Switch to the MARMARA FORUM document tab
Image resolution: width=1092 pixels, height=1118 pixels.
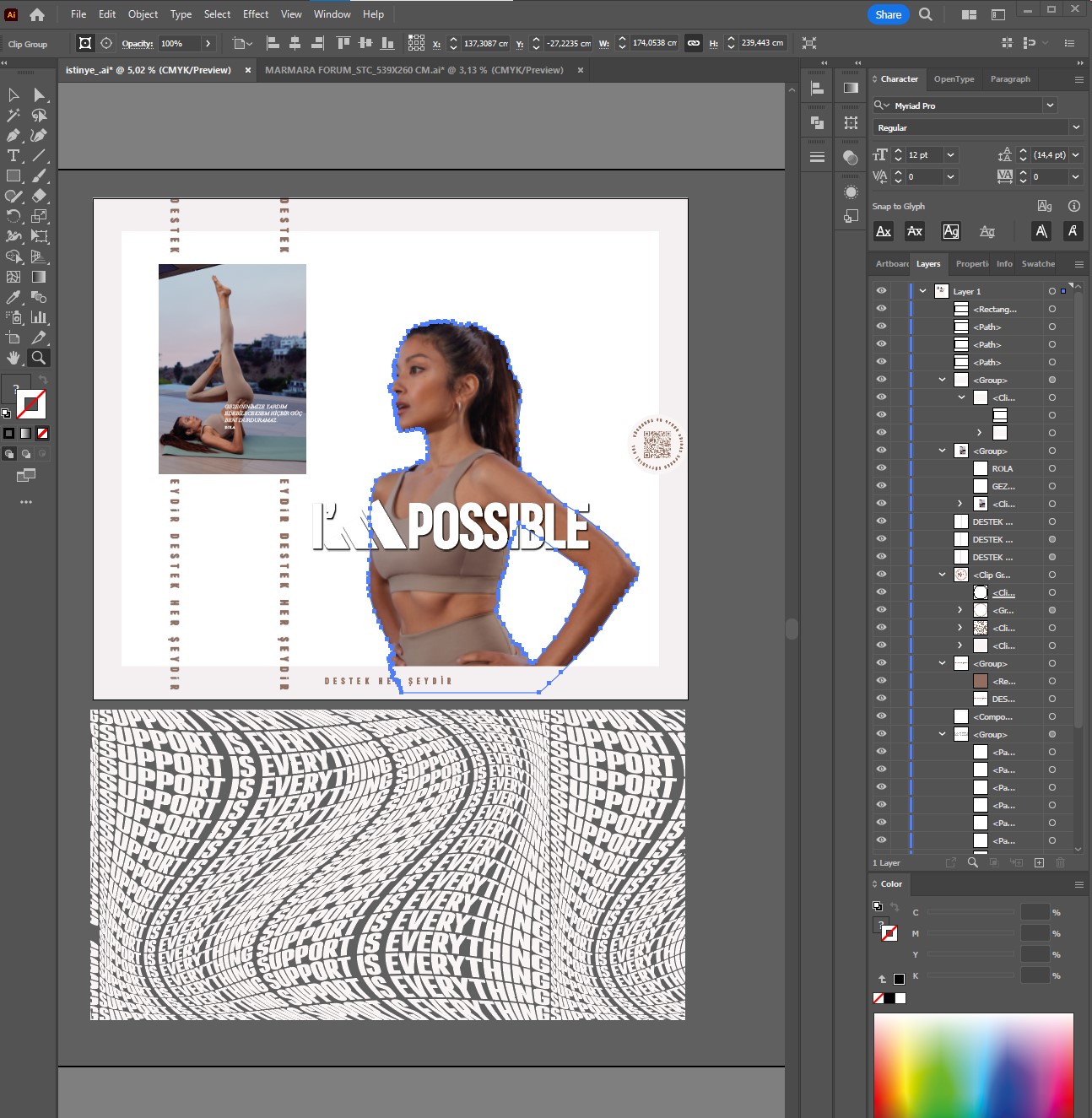pyautogui.click(x=414, y=70)
